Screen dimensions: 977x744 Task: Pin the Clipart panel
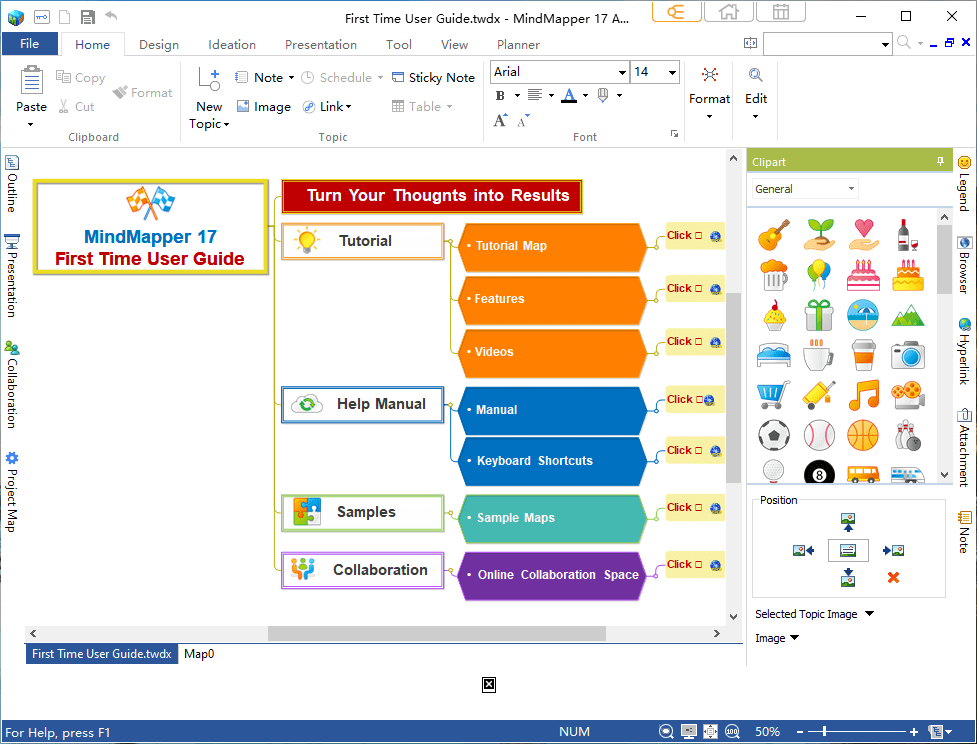pos(940,161)
